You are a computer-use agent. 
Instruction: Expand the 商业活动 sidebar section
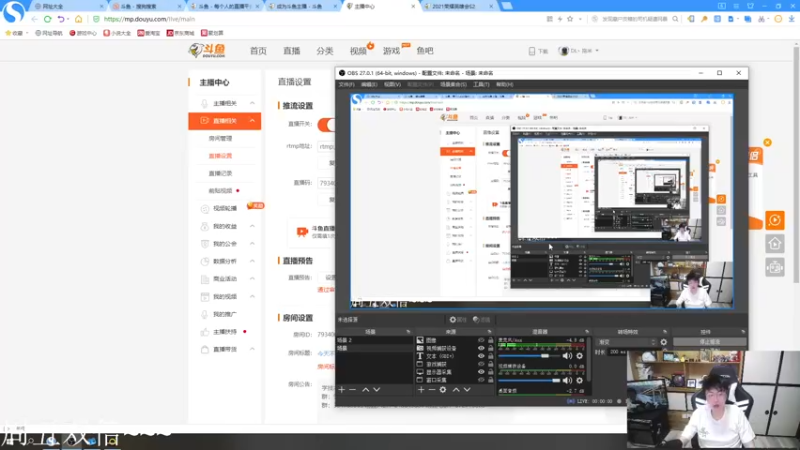pyautogui.click(x=252, y=279)
